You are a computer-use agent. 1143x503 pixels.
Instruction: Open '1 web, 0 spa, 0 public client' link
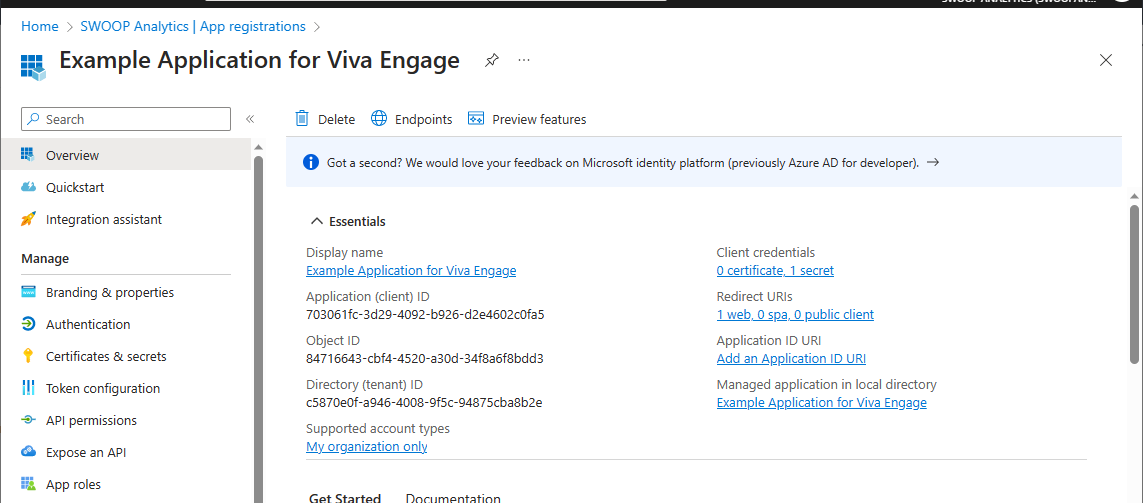pyautogui.click(x=795, y=315)
